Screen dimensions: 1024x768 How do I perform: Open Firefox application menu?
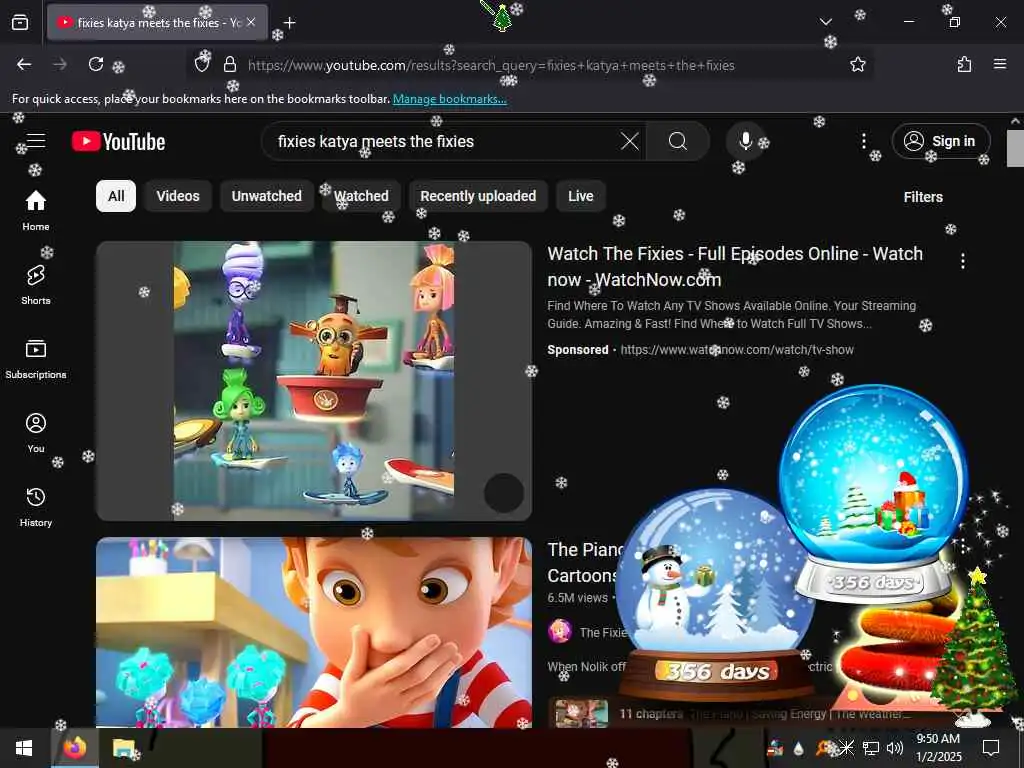1000,64
